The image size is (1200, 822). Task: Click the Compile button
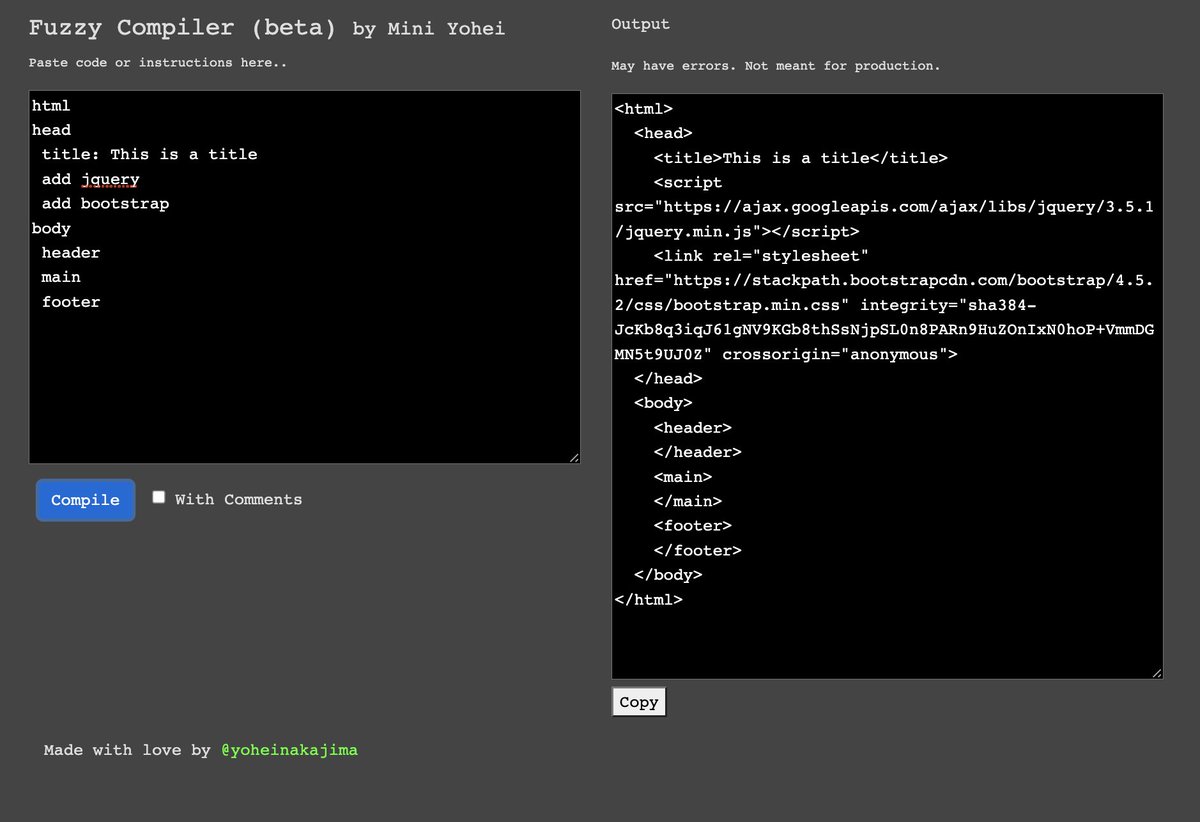point(85,500)
